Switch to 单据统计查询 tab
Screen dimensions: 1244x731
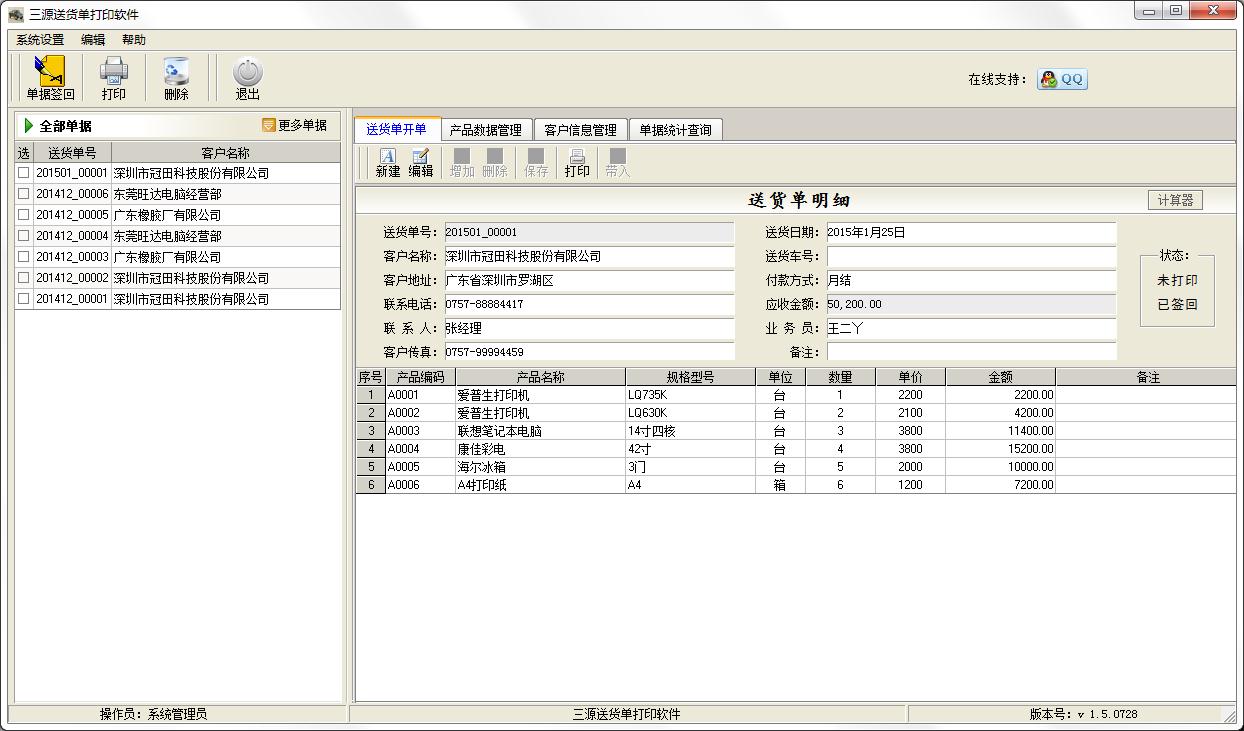click(676, 130)
